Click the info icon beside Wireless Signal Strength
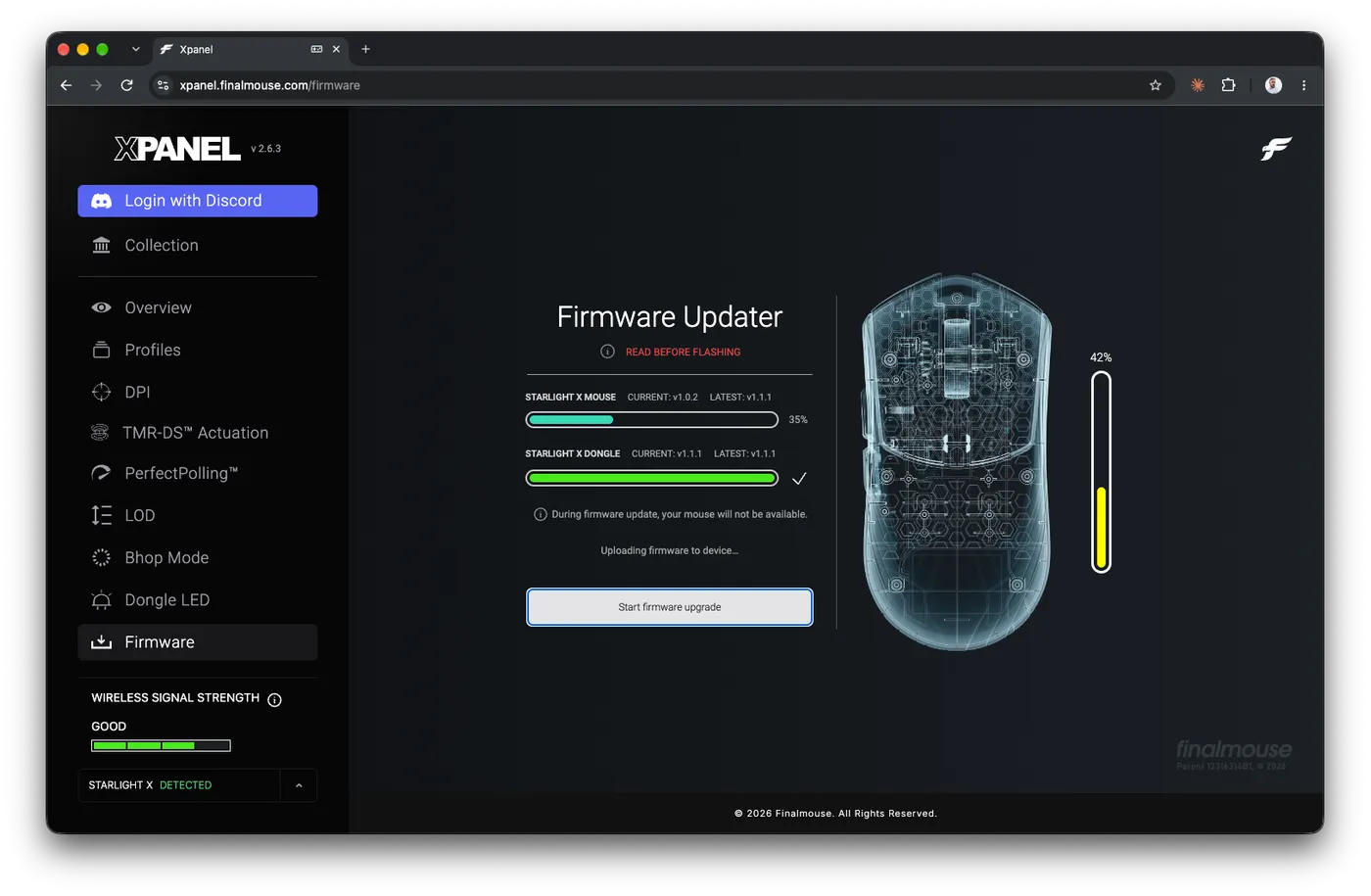1371x896 pixels. (274, 699)
